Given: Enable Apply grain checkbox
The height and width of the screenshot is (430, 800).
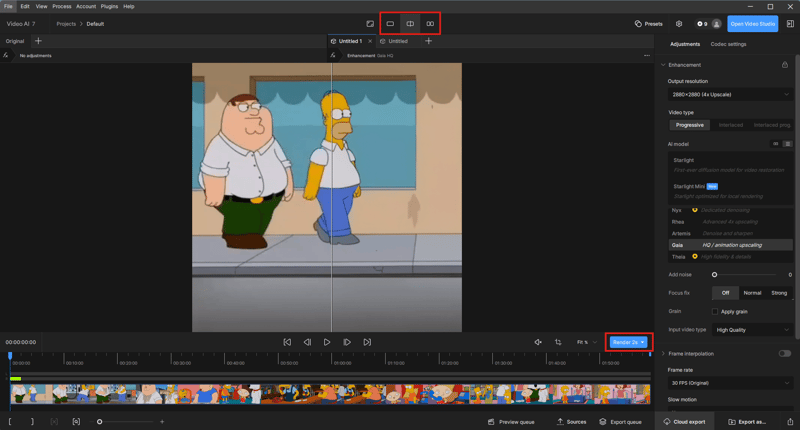Looking at the screenshot, I should 715,312.
